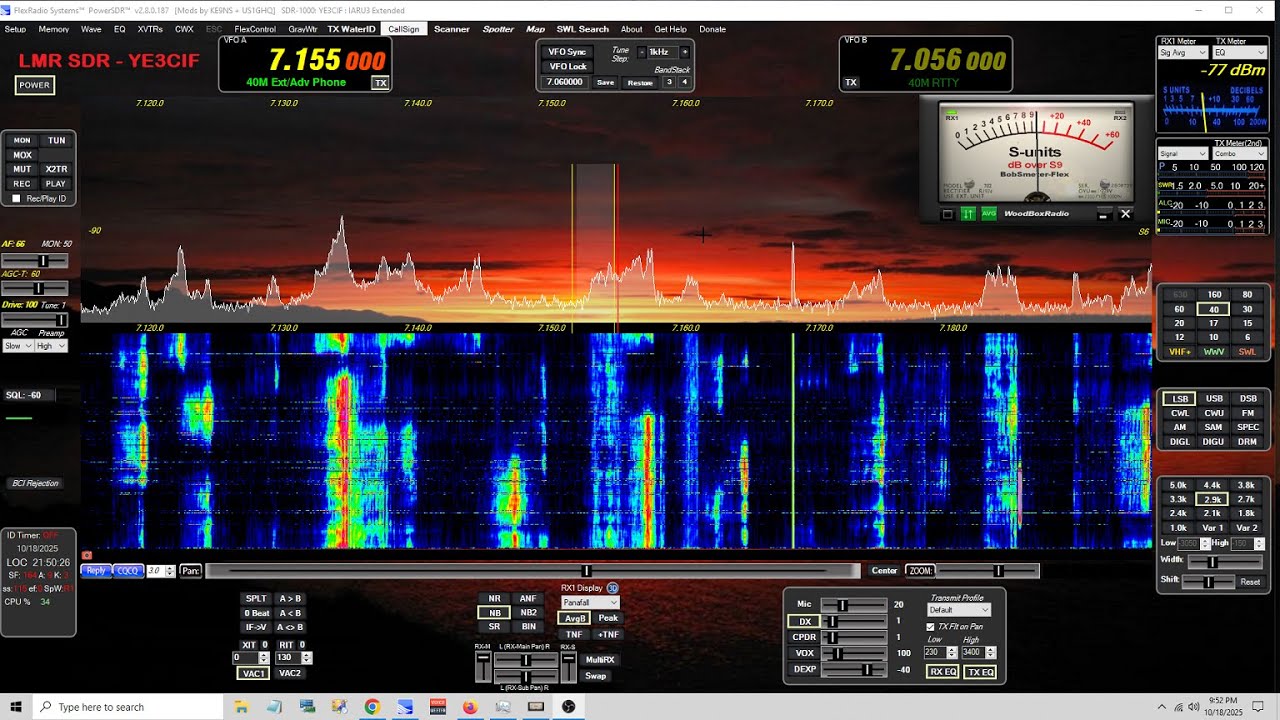Toggle the green AVG icon on S-meter
Screen dimensions: 1280x720
[x=988, y=214]
